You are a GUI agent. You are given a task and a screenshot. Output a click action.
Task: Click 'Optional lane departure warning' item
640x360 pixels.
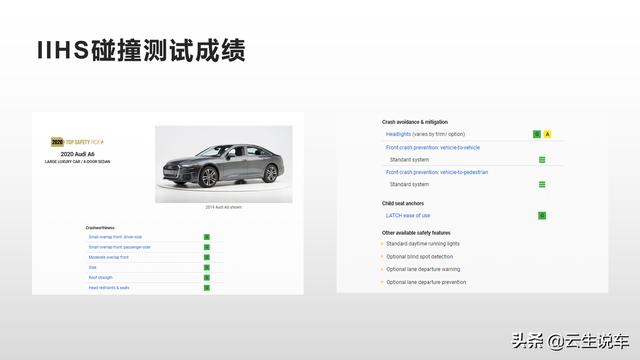pos(423,269)
